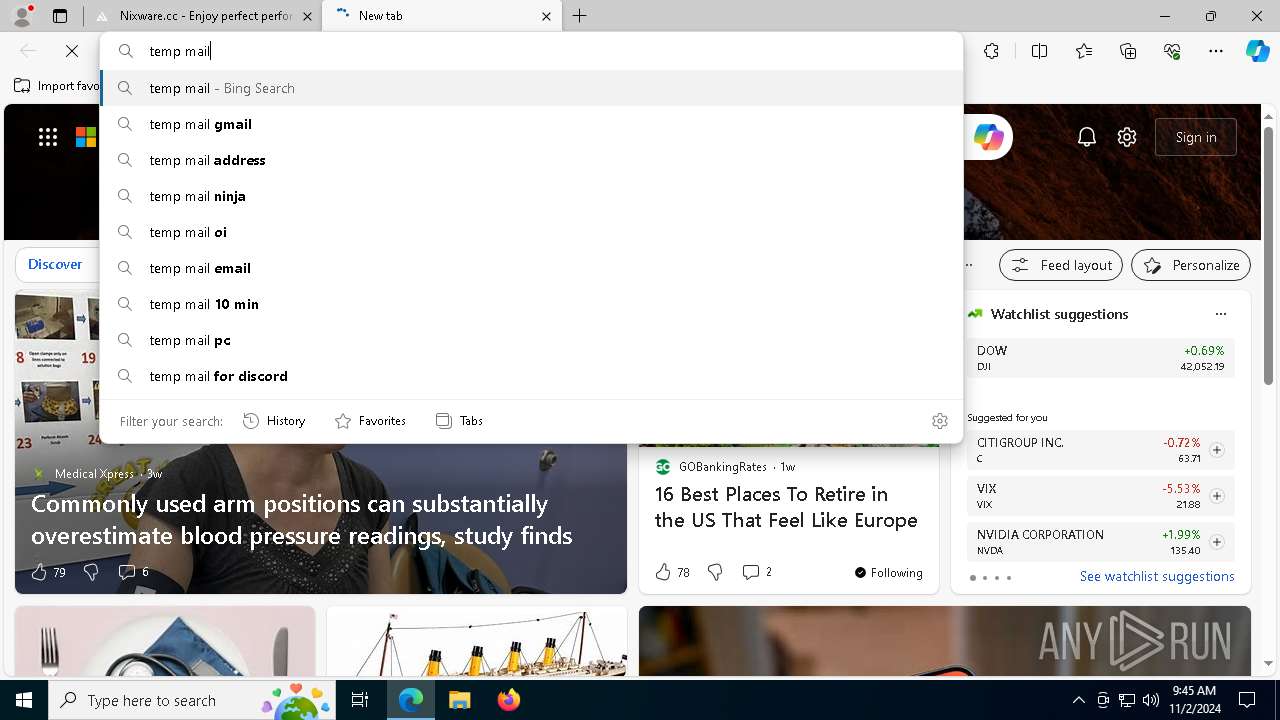
Task: Dislike the blood pressure article
Action: point(91,572)
